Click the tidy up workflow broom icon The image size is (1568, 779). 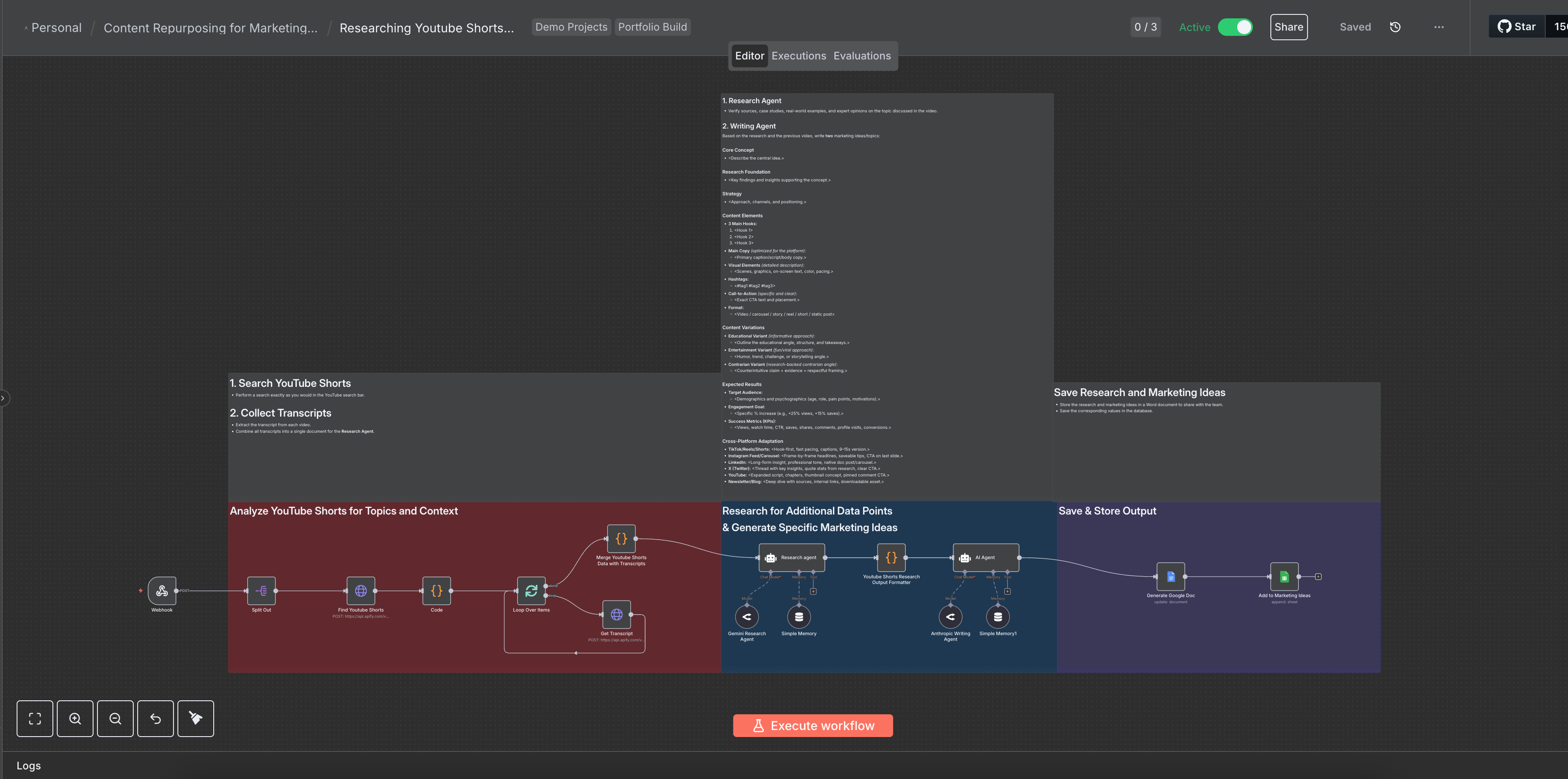pyautogui.click(x=195, y=718)
